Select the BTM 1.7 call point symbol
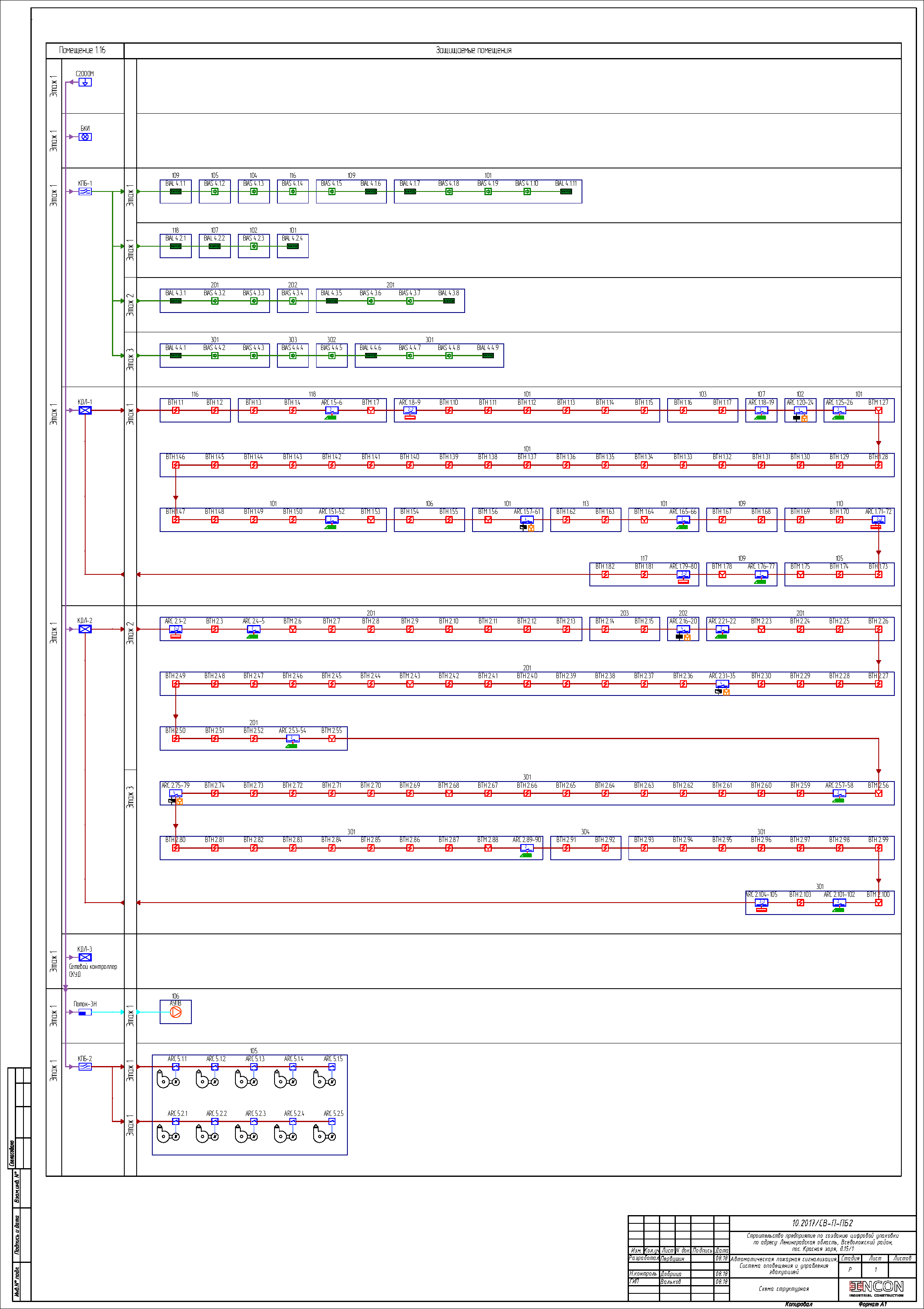The width and height of the screenshot is (924, 1309). pyautogui.click(x=370, y=411)
